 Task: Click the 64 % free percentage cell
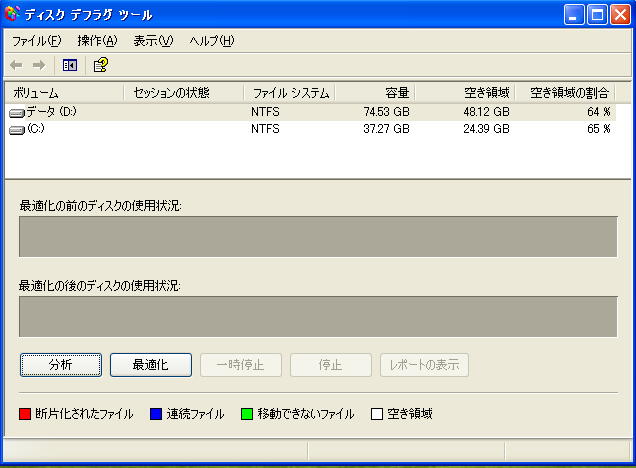click(x=599, y=112)
